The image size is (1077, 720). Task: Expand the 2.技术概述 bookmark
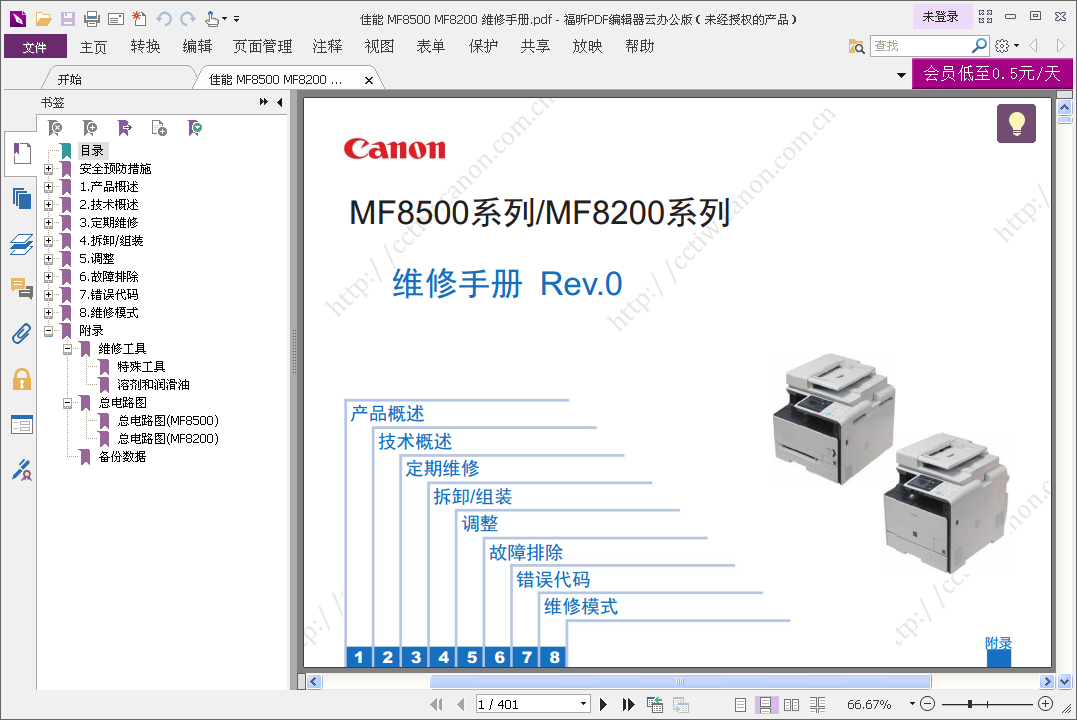49,205
